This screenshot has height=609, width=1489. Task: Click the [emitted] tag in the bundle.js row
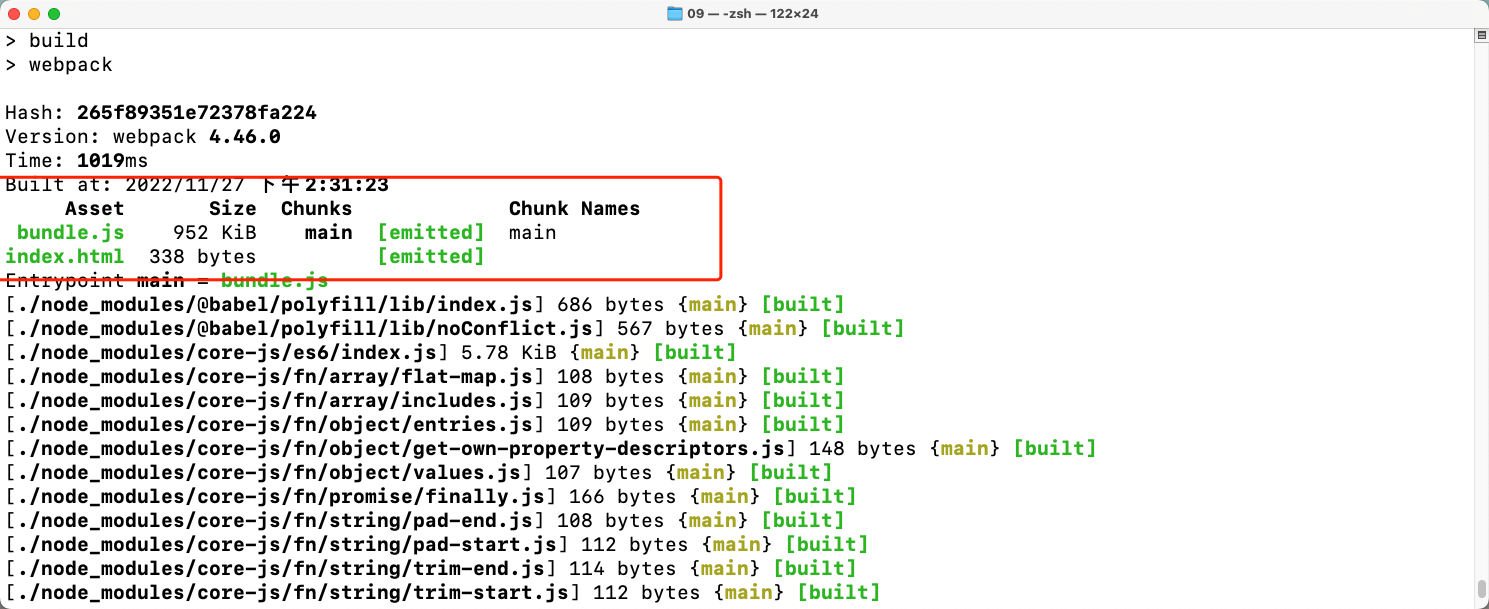tap(431, 233)
